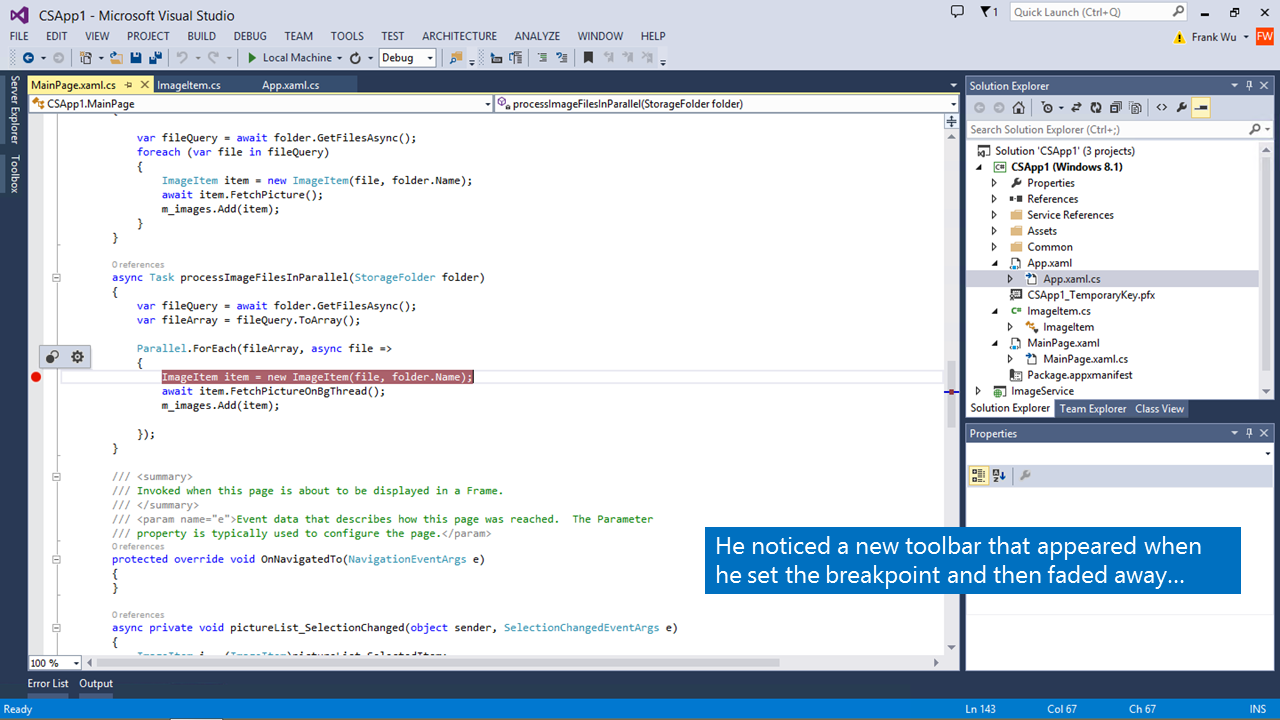Toggle the red breakpoint in the editor margin
The image size is (1280, 720).
pos(36,377)
